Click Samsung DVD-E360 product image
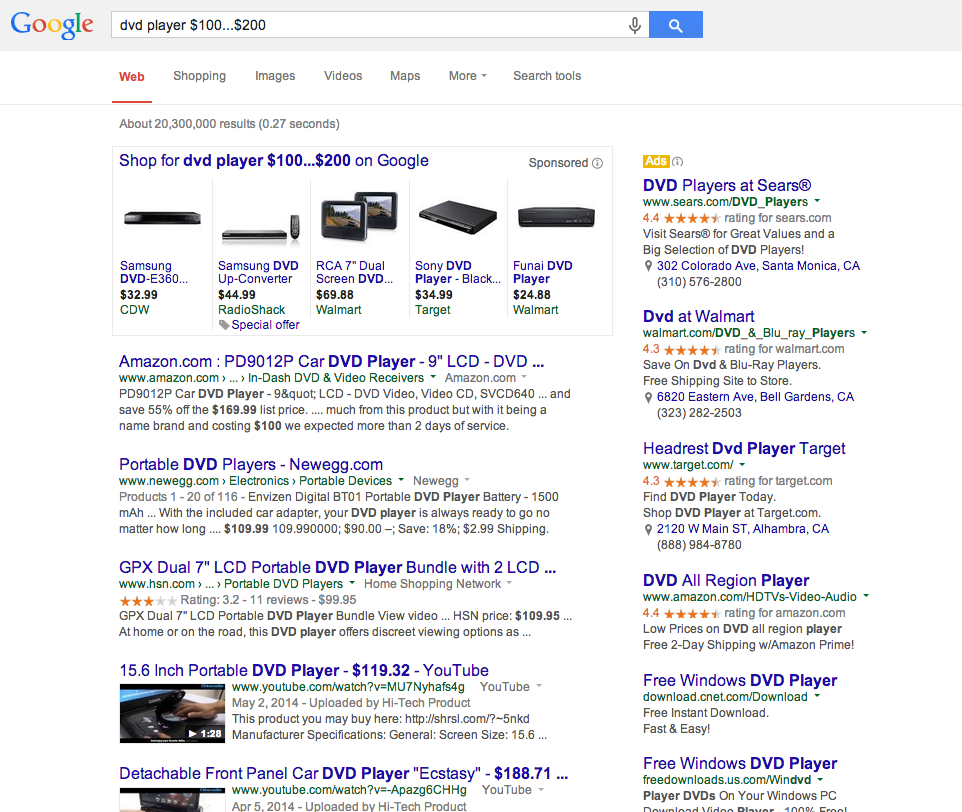Viewport: 962px width, 812px height. point(162,218)
